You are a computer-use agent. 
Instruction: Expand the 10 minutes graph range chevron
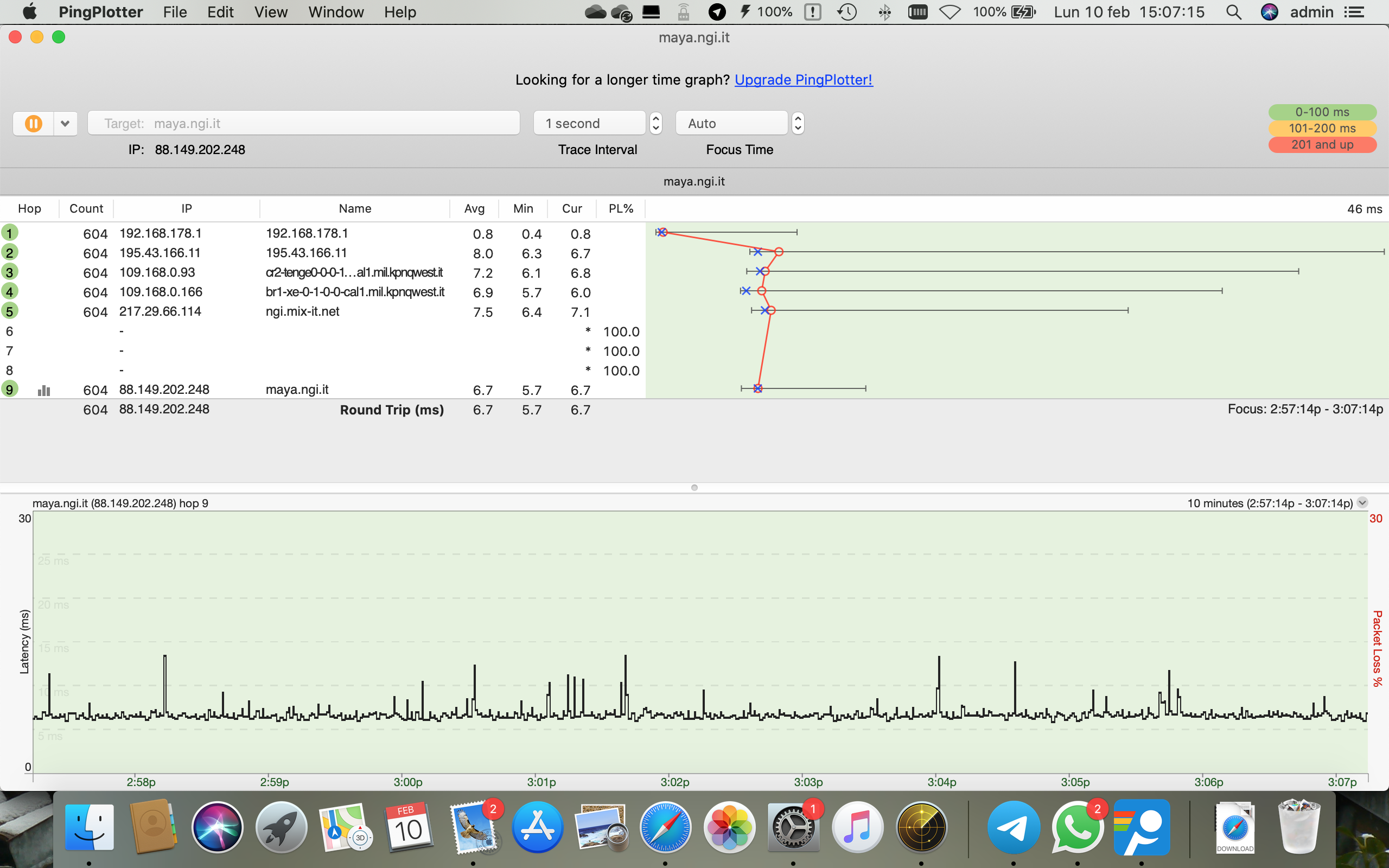click(1362, 503)
